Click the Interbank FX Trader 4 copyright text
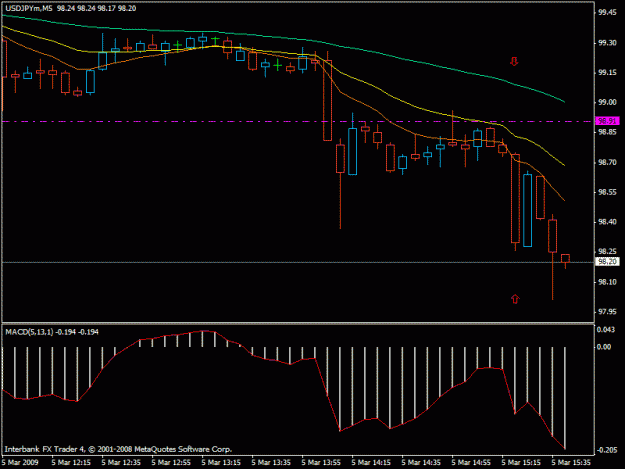 (118, 449)
